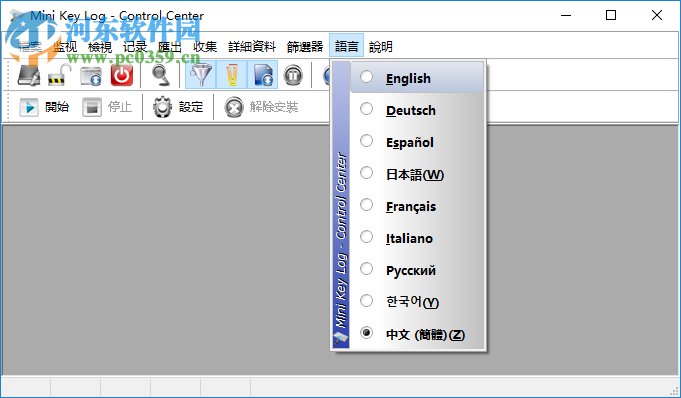Viewport: 681px width, 398px height.
Task: Select the Italiano language radio button
Action: (x=367, y=237)
